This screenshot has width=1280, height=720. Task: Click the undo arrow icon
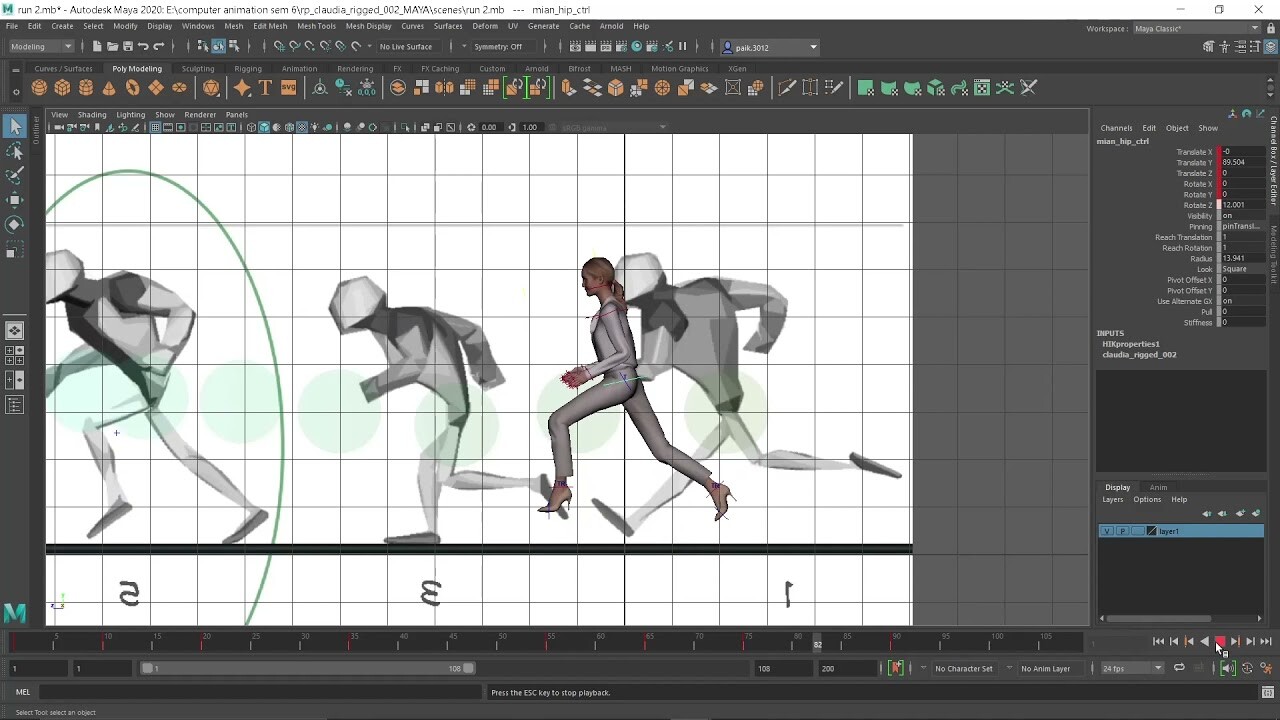click(x=143, y=47)
